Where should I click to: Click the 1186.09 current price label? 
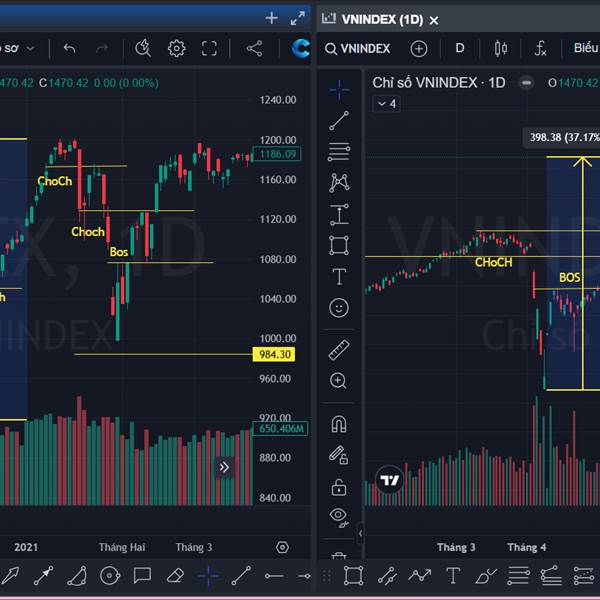tap(277, 154)
